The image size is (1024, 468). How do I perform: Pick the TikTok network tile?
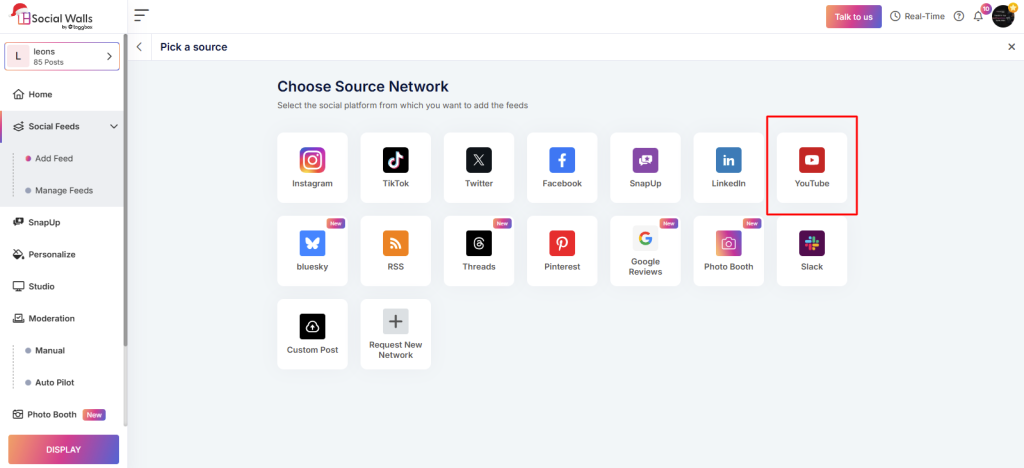point(395,167)
